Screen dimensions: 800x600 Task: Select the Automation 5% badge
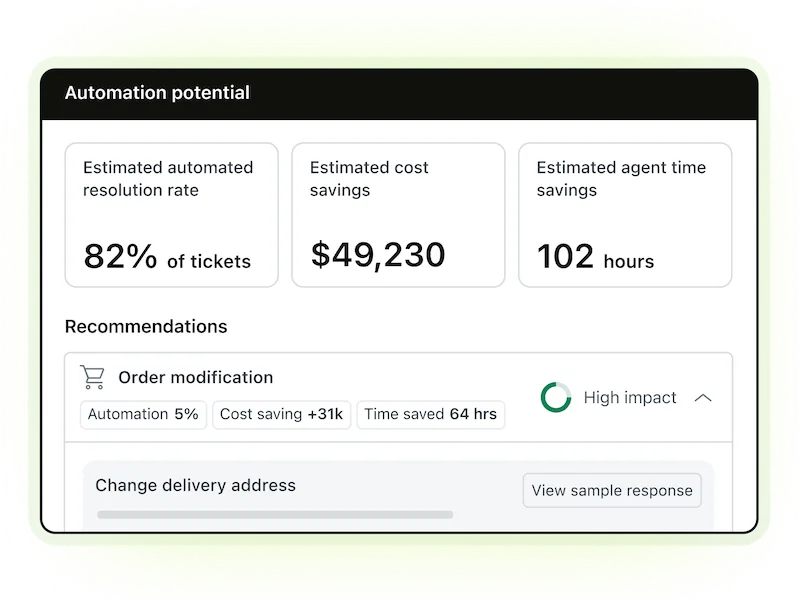pyautogui.click(x=143, y=414)
